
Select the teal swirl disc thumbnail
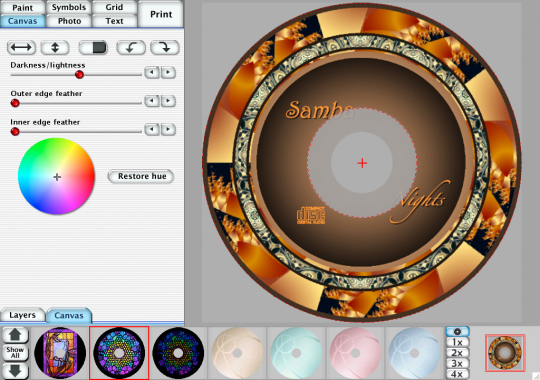pyautogui.click(x=296, y=353)
